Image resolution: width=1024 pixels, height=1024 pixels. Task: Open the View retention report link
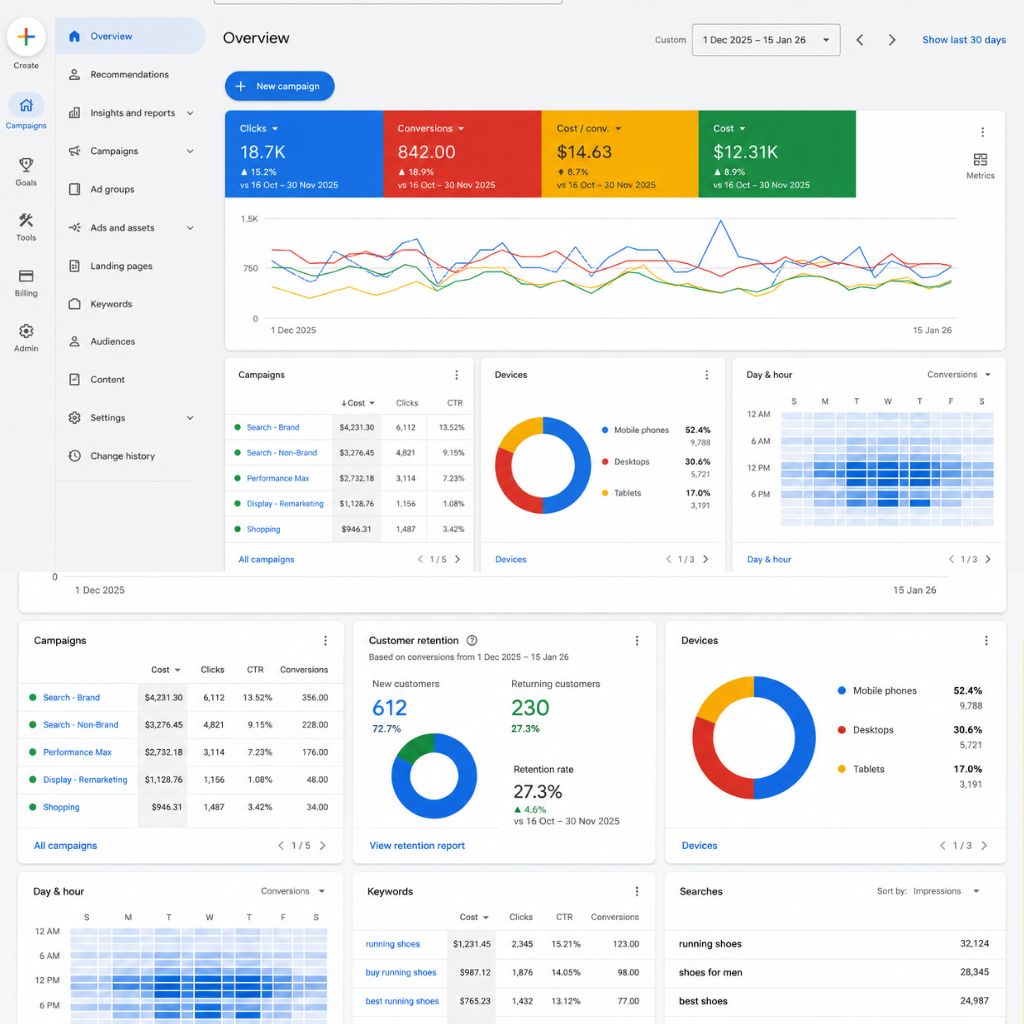point(417,846)
